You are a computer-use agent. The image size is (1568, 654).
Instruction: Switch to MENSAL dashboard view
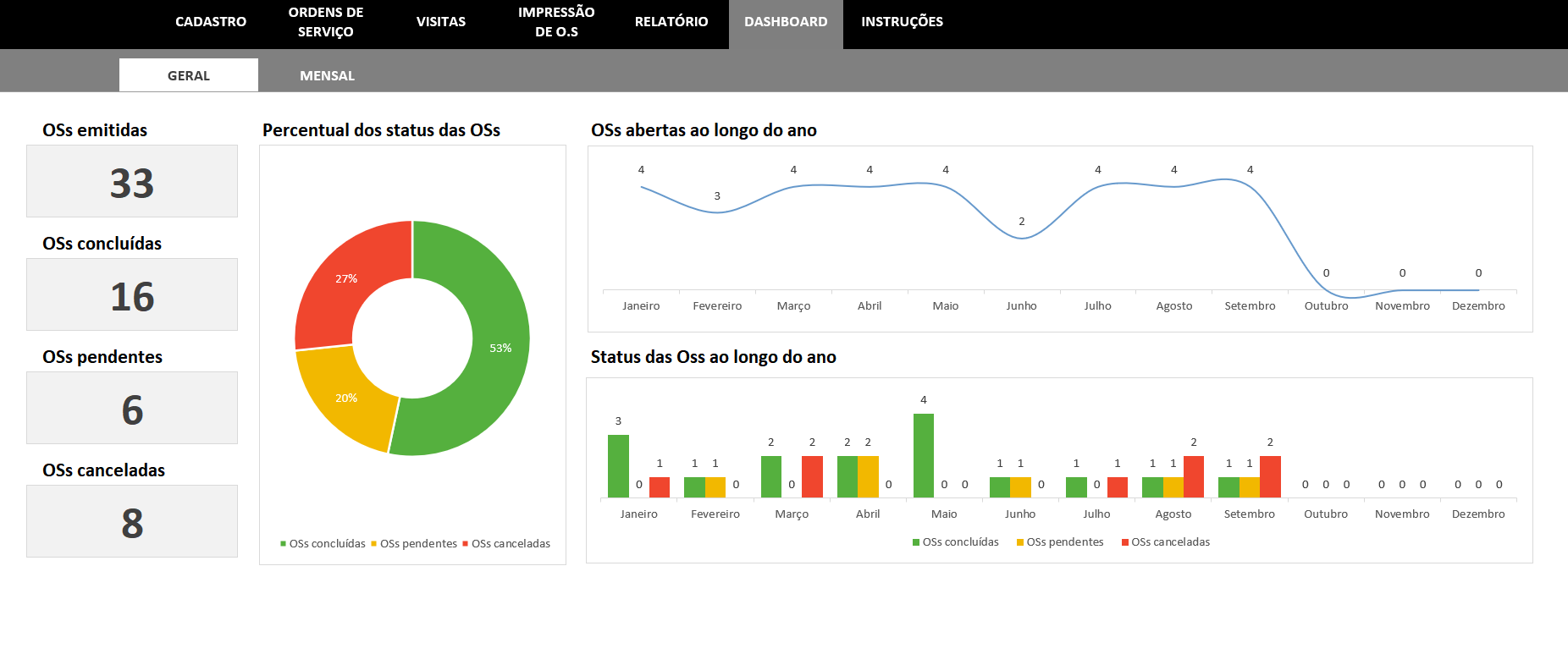click(327, 75)
